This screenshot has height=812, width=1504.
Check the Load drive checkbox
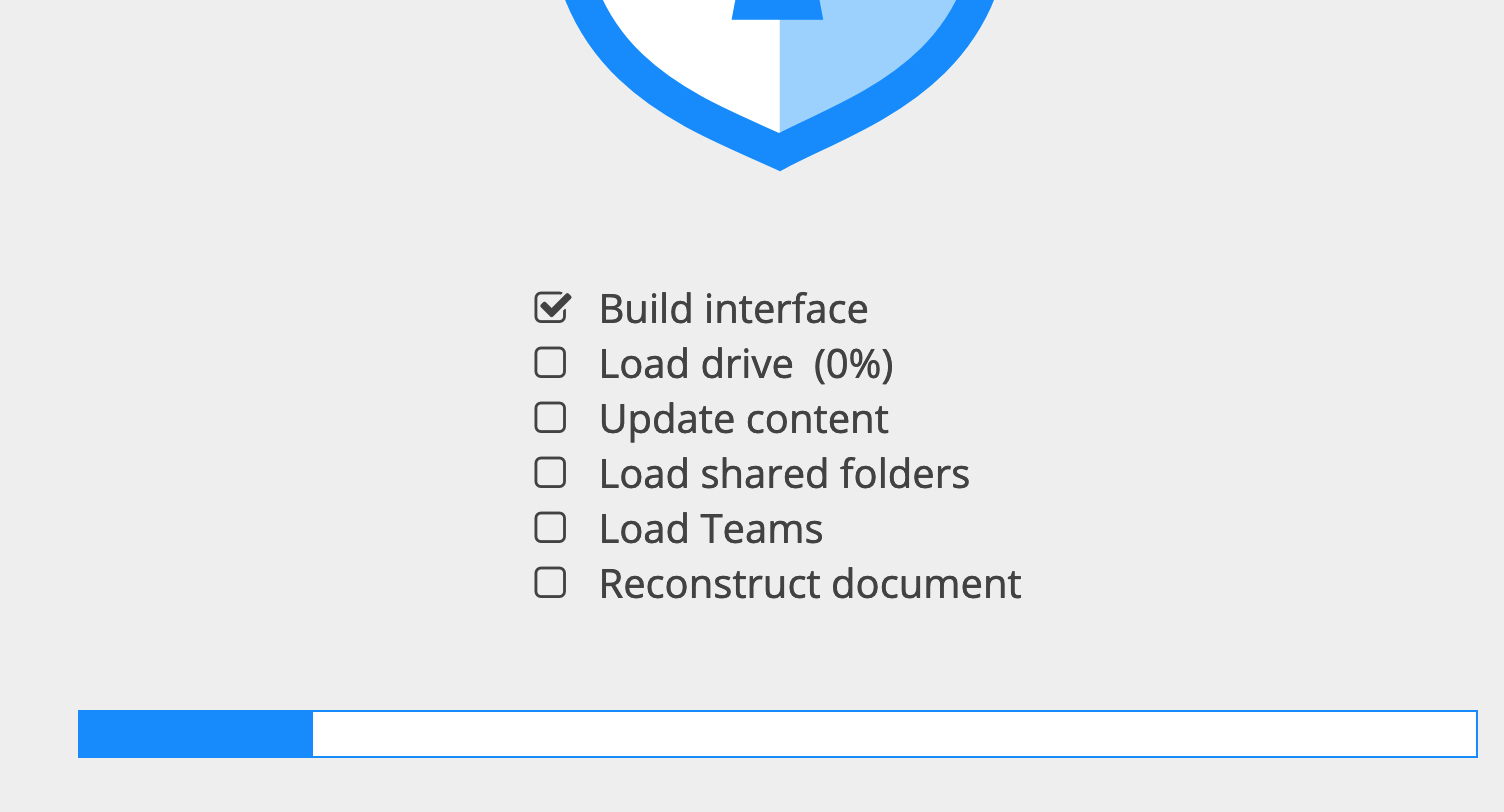(x=551, y=362)
